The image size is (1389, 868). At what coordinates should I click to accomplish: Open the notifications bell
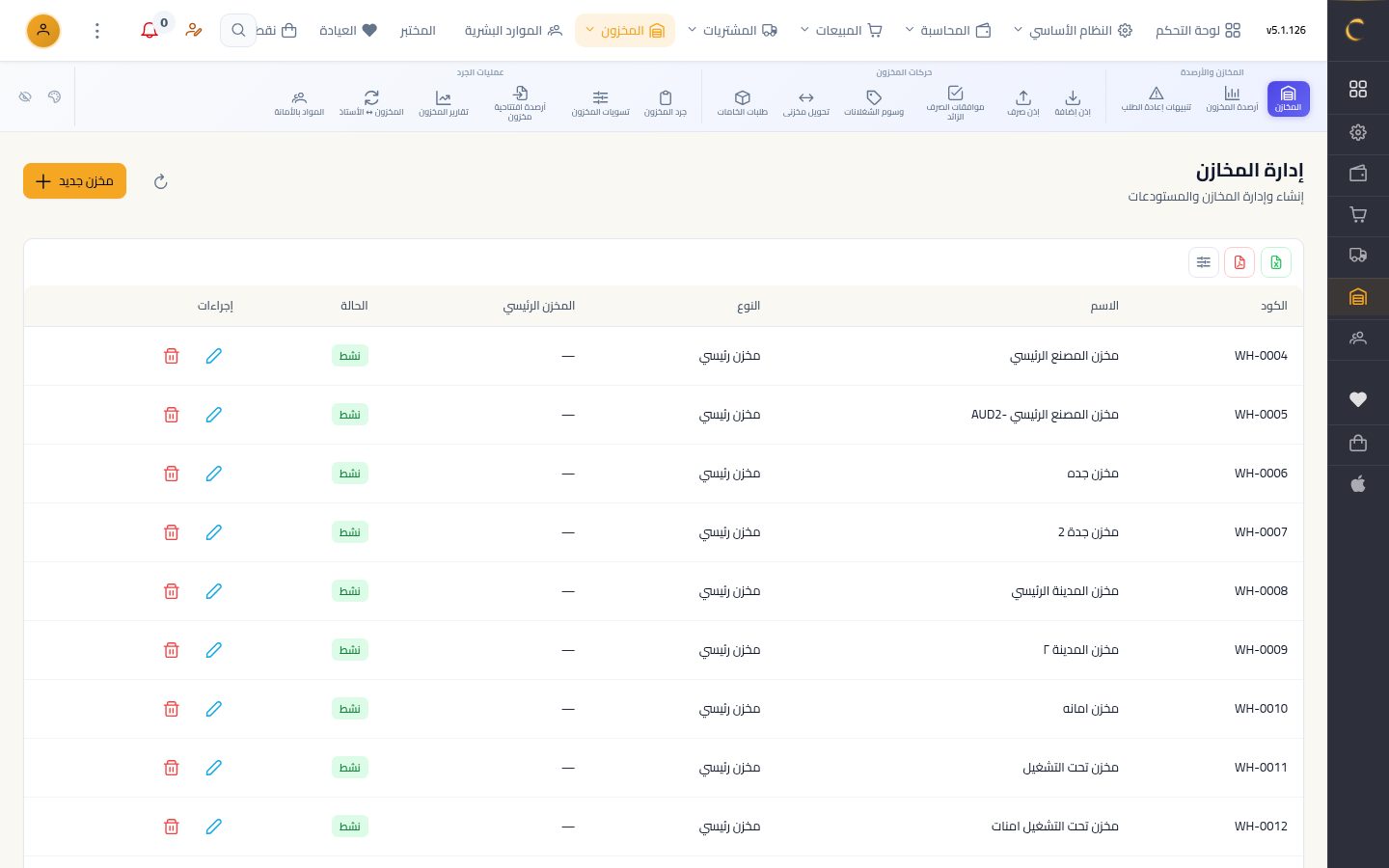click(150, 31)
